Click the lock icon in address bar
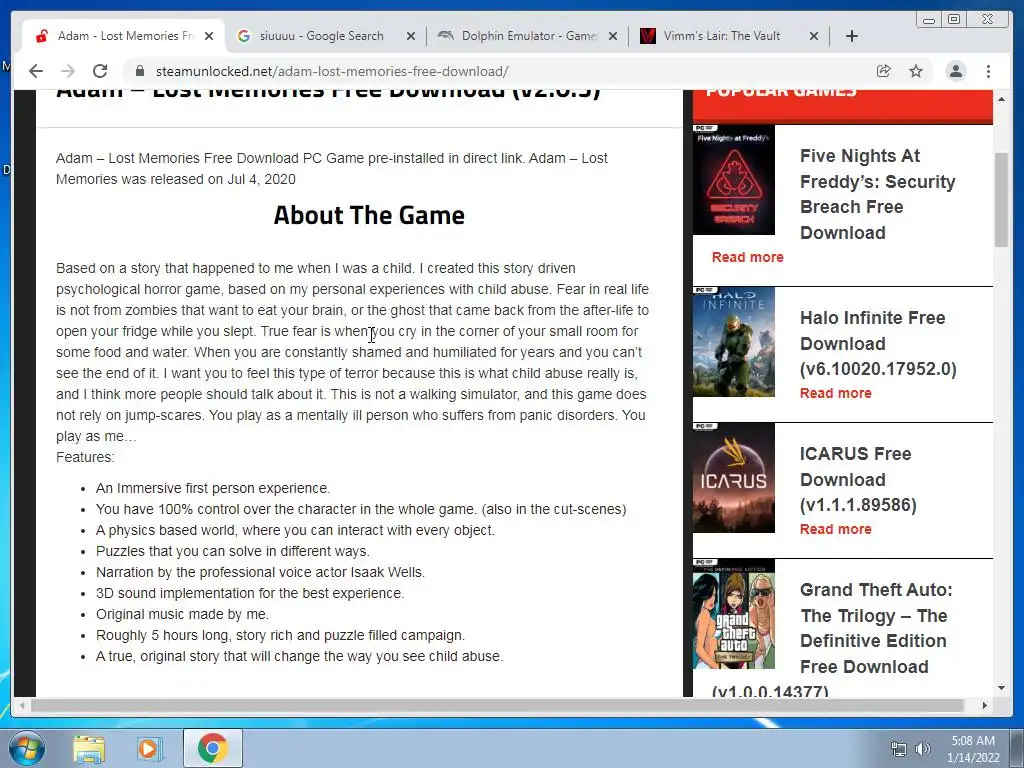 139,71
